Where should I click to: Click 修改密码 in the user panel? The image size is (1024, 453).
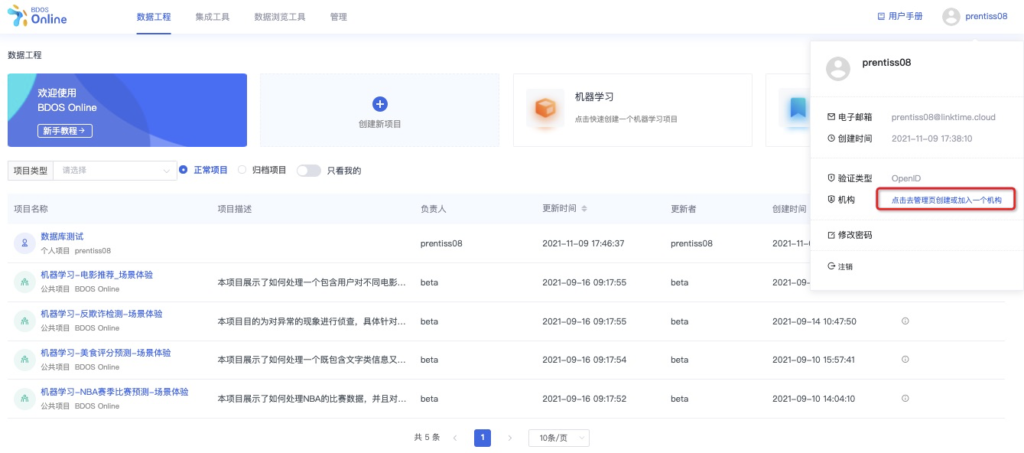click(849, 235)
